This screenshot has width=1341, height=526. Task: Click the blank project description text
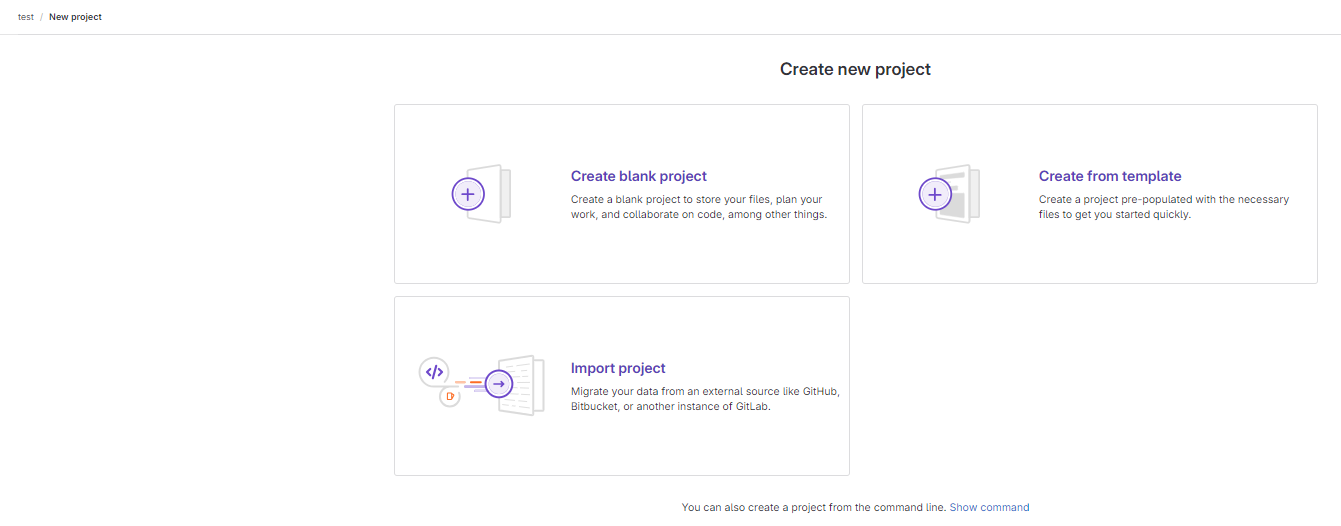point(699,207)
